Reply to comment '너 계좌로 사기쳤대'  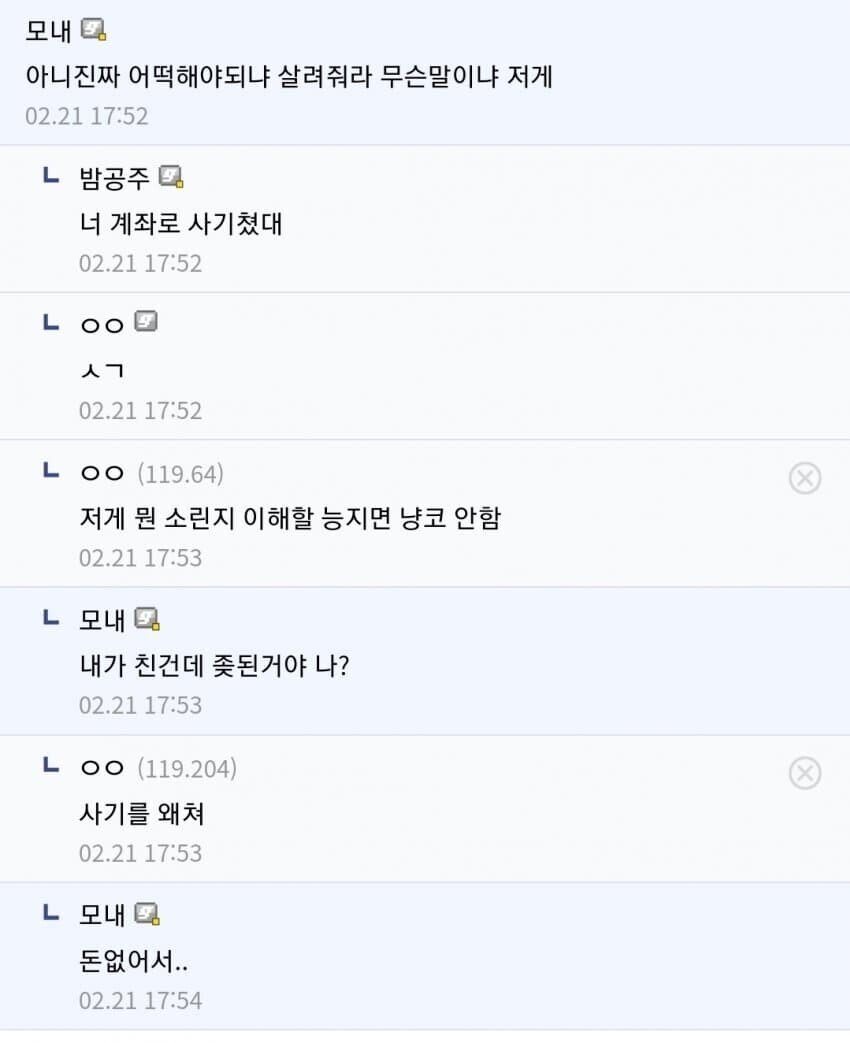click(x=180, y=223)
